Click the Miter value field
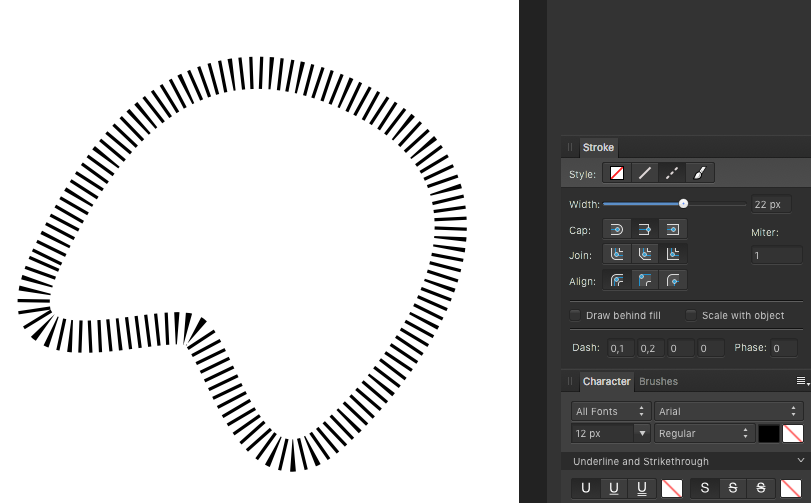The image size is (811, 503). 776,255
